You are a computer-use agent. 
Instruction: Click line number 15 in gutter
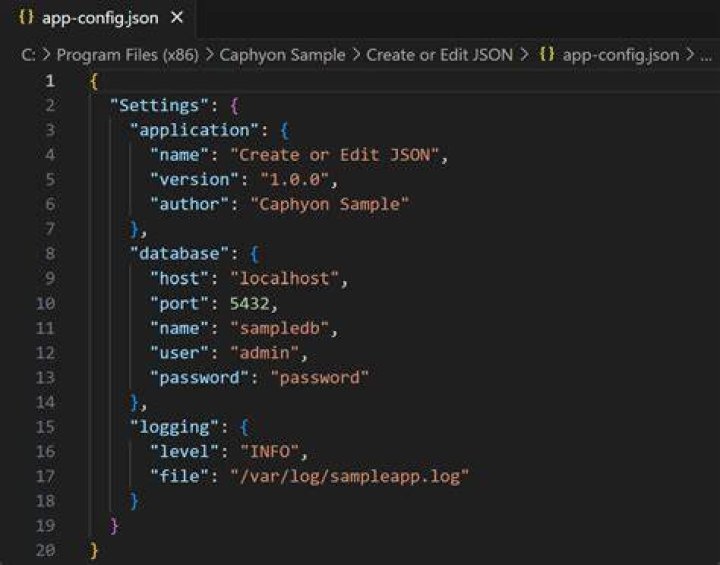45,427
